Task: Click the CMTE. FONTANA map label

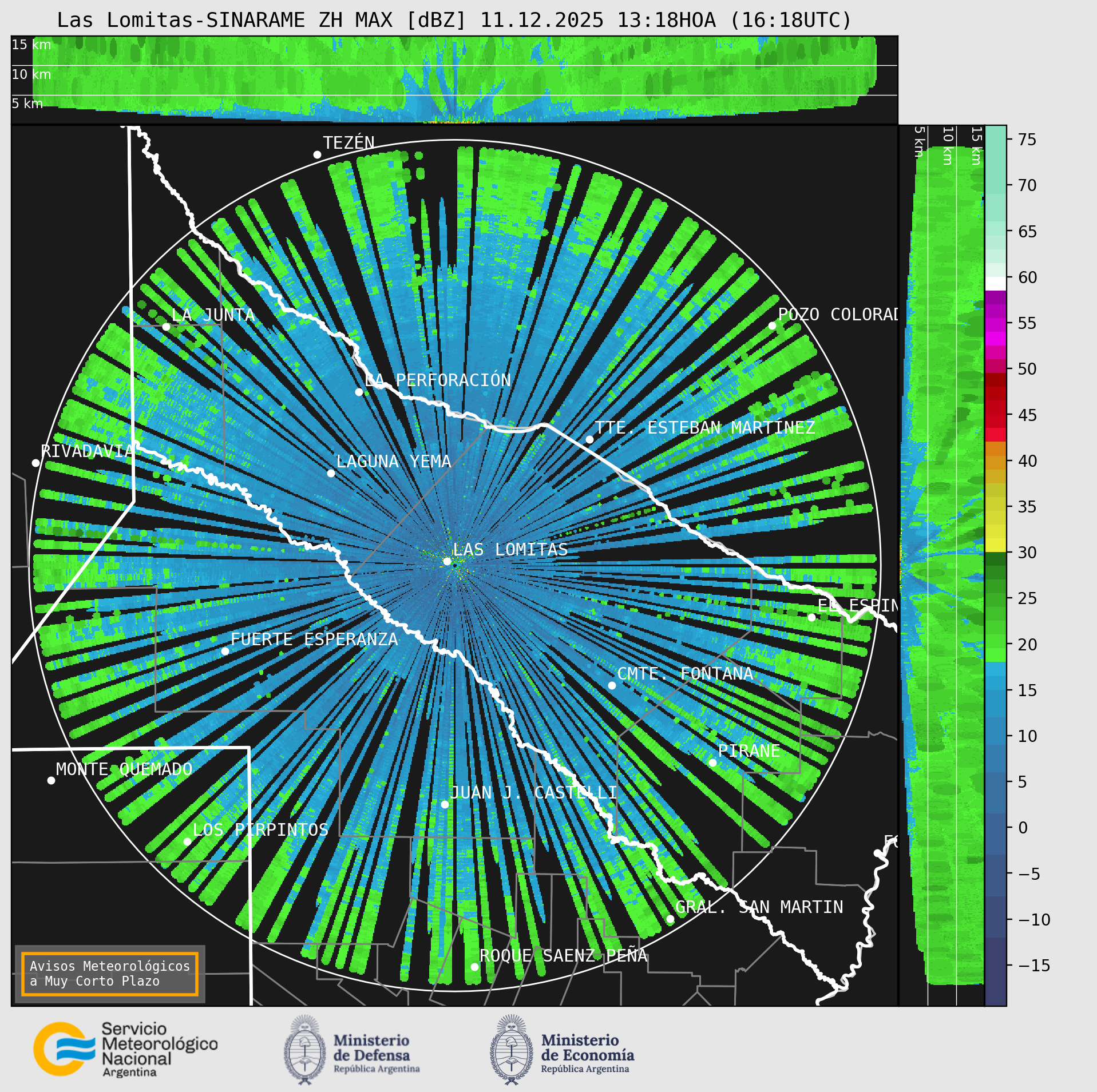Action: pyautogui.click(x=685, y=674)
